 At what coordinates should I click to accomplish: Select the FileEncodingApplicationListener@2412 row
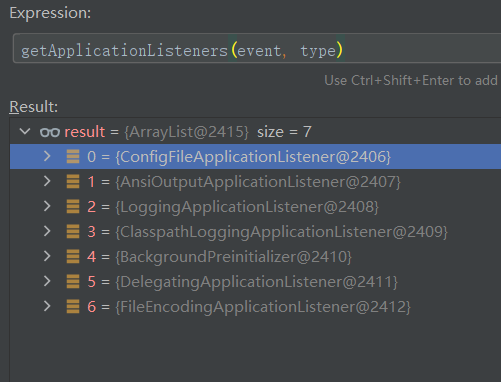click(x=255, y=307)
